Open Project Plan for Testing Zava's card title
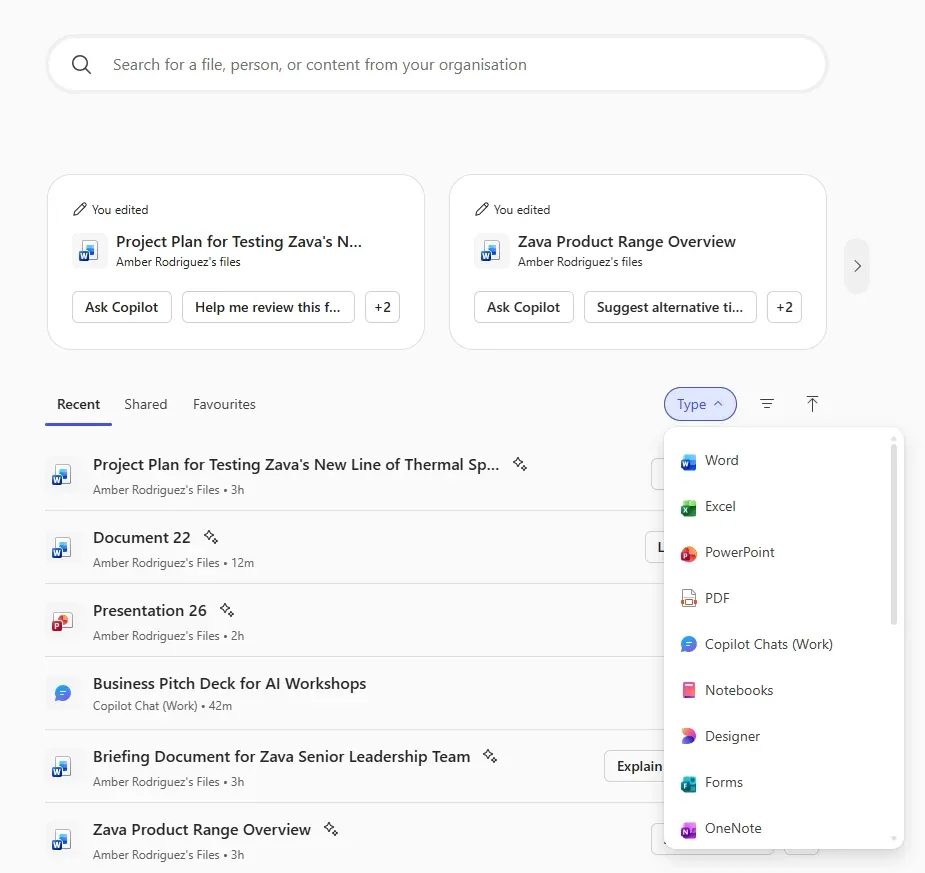Screen dimensions: 925x873 239,242
